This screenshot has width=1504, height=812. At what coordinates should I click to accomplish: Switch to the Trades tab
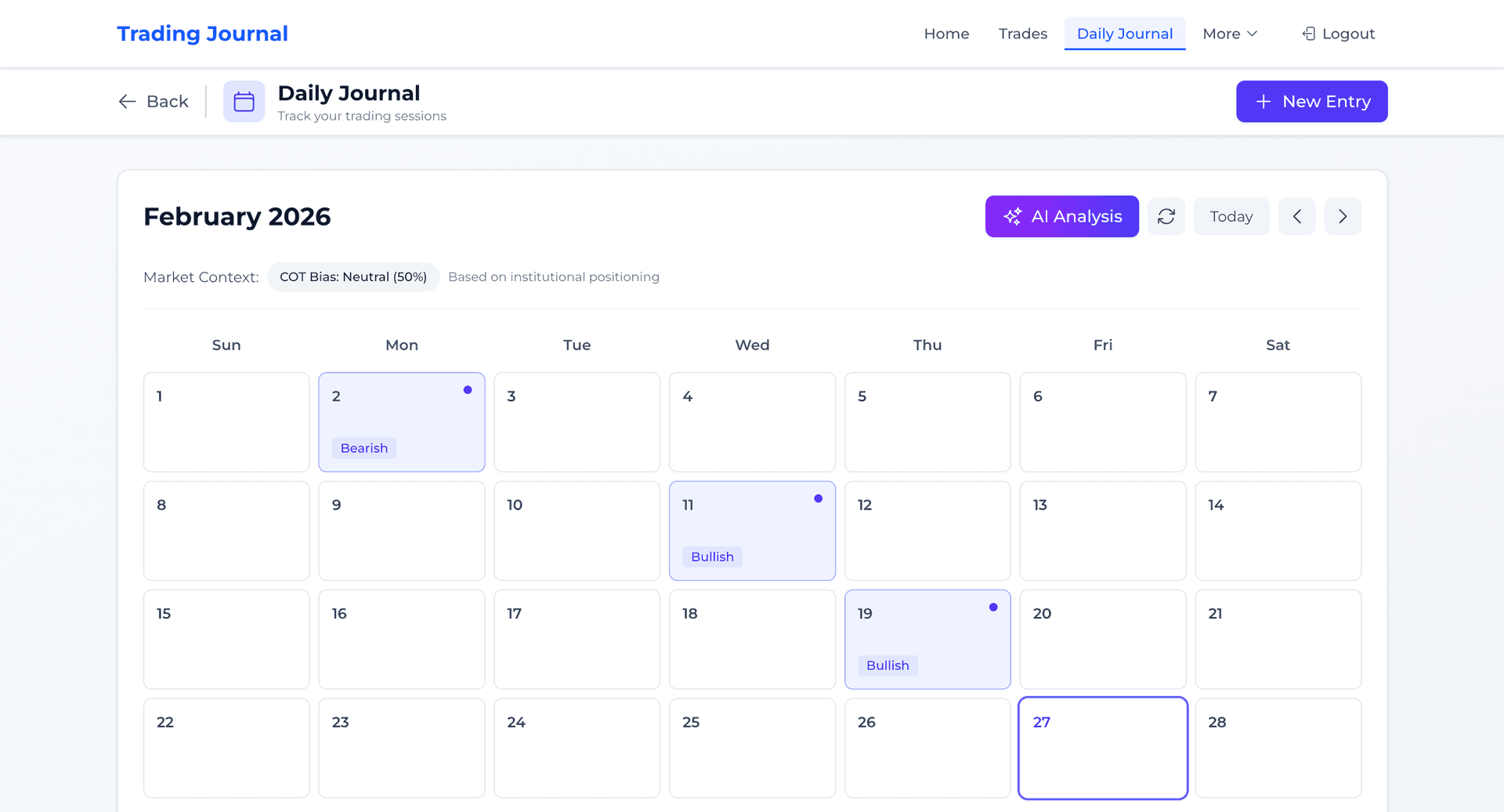click(1022, 33)
